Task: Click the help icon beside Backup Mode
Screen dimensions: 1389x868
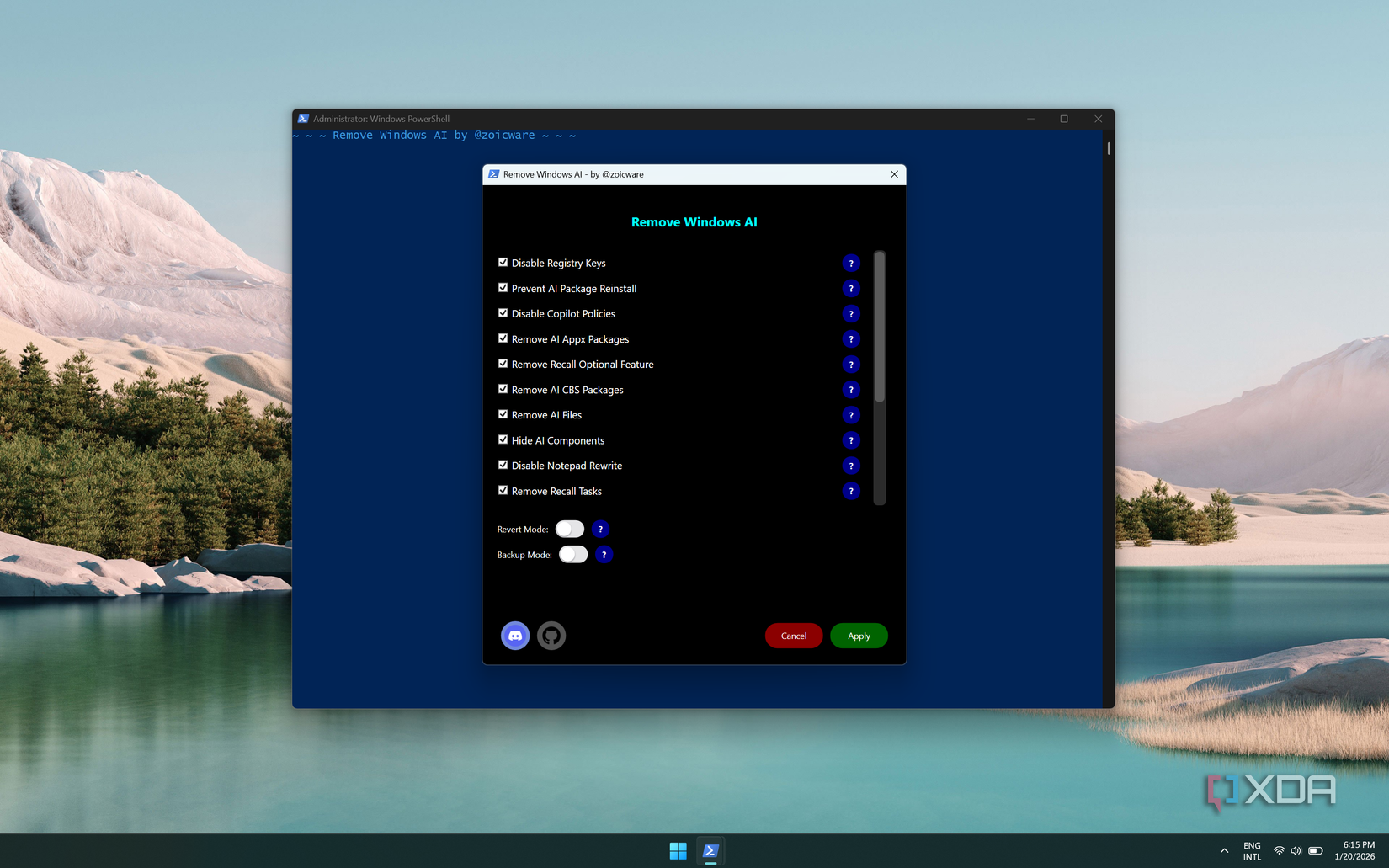Action: [604, 554]
